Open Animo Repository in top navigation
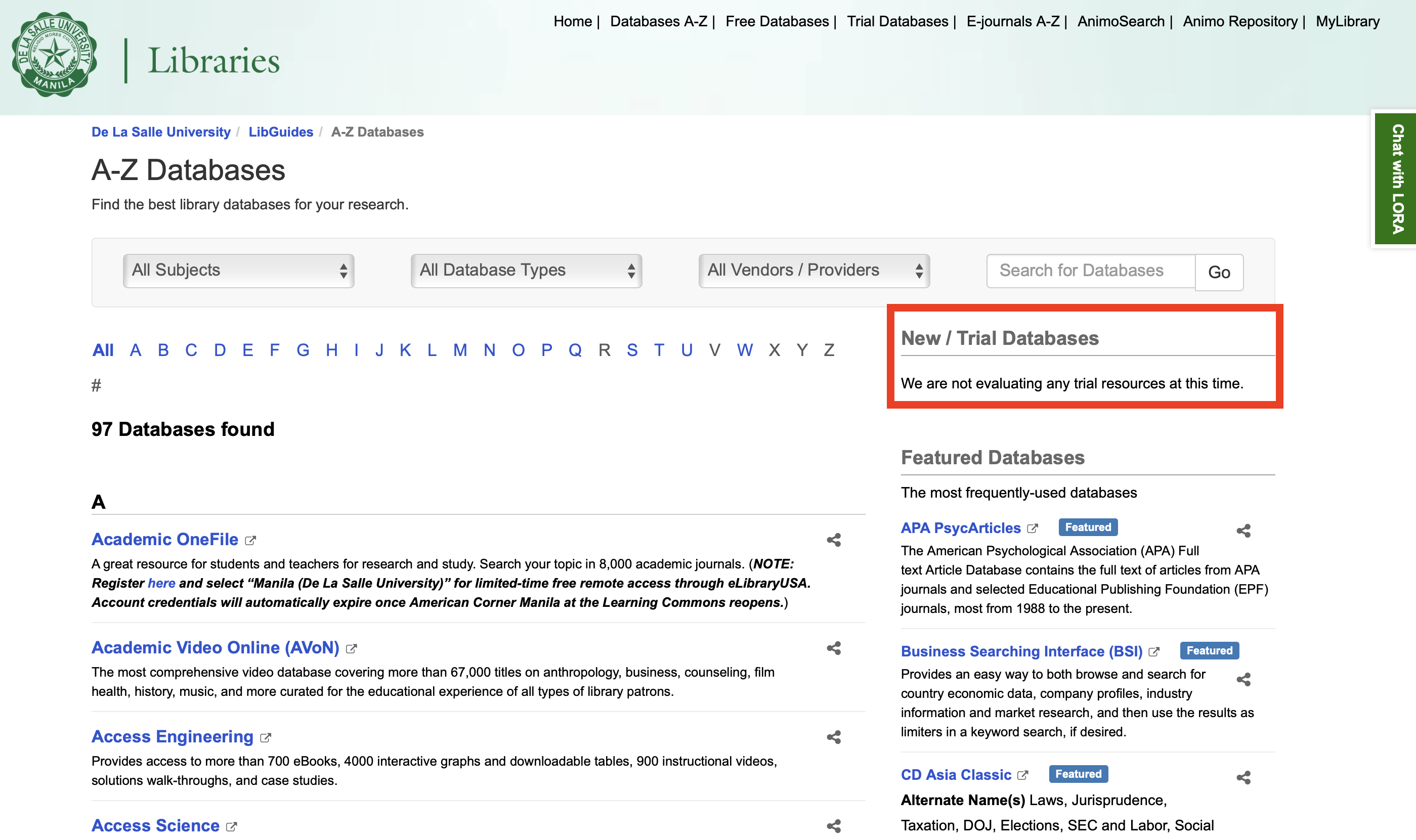The height and width of the screenshot is (840, 1416). click(1240, 22)
